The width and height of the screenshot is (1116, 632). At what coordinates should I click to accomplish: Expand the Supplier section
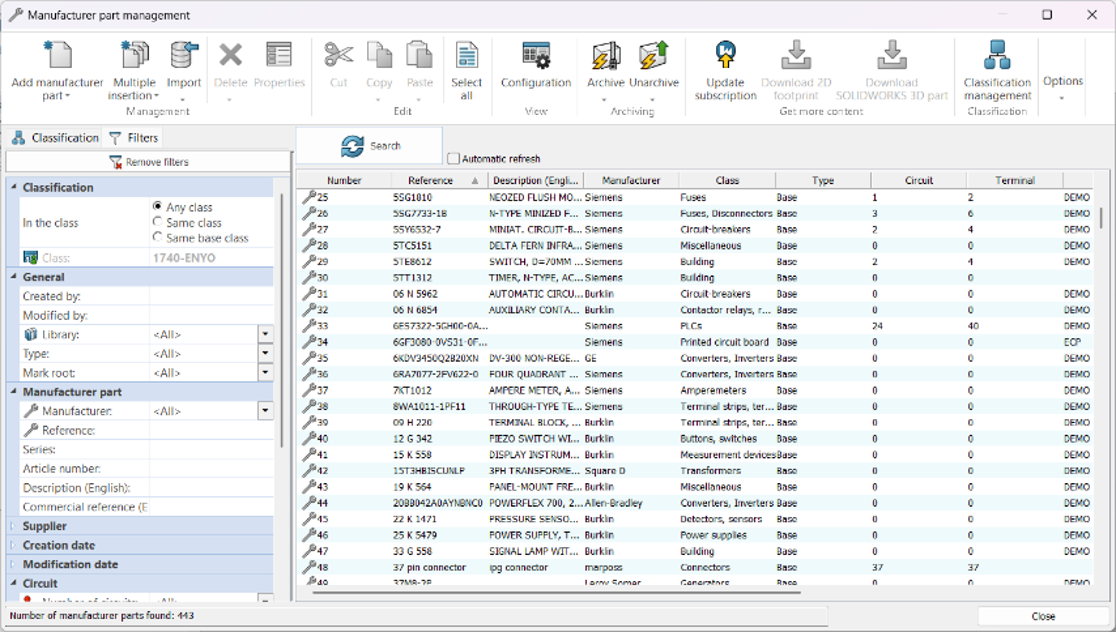tap(14, 526)
